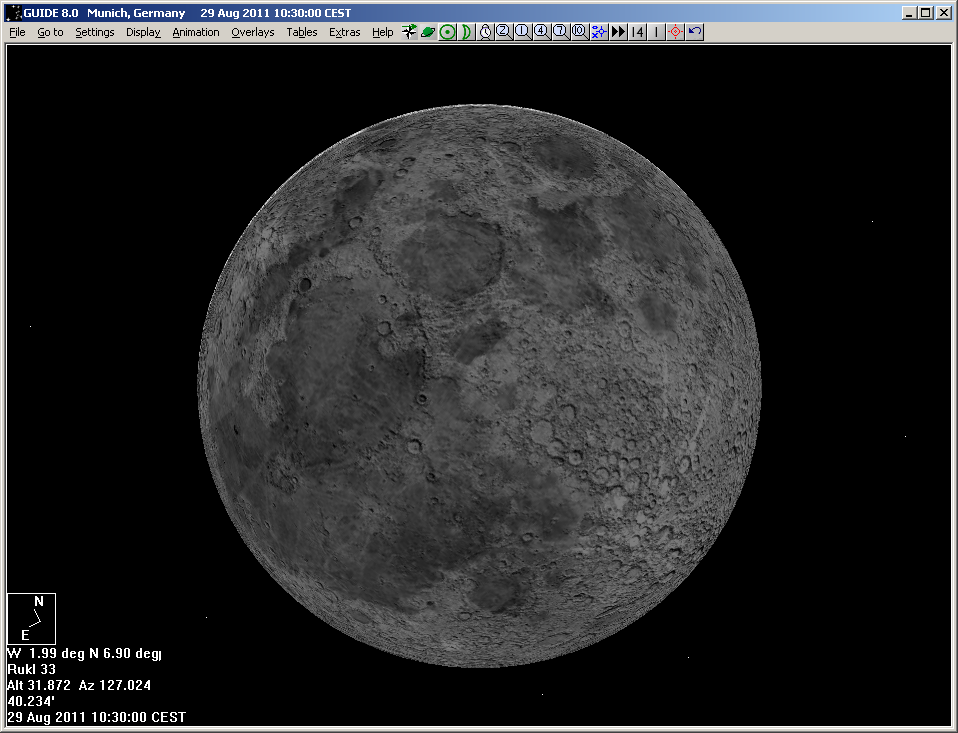Select zoom level 4 magnifier icon
958x733 pixels.
click(x=541, y=32)
